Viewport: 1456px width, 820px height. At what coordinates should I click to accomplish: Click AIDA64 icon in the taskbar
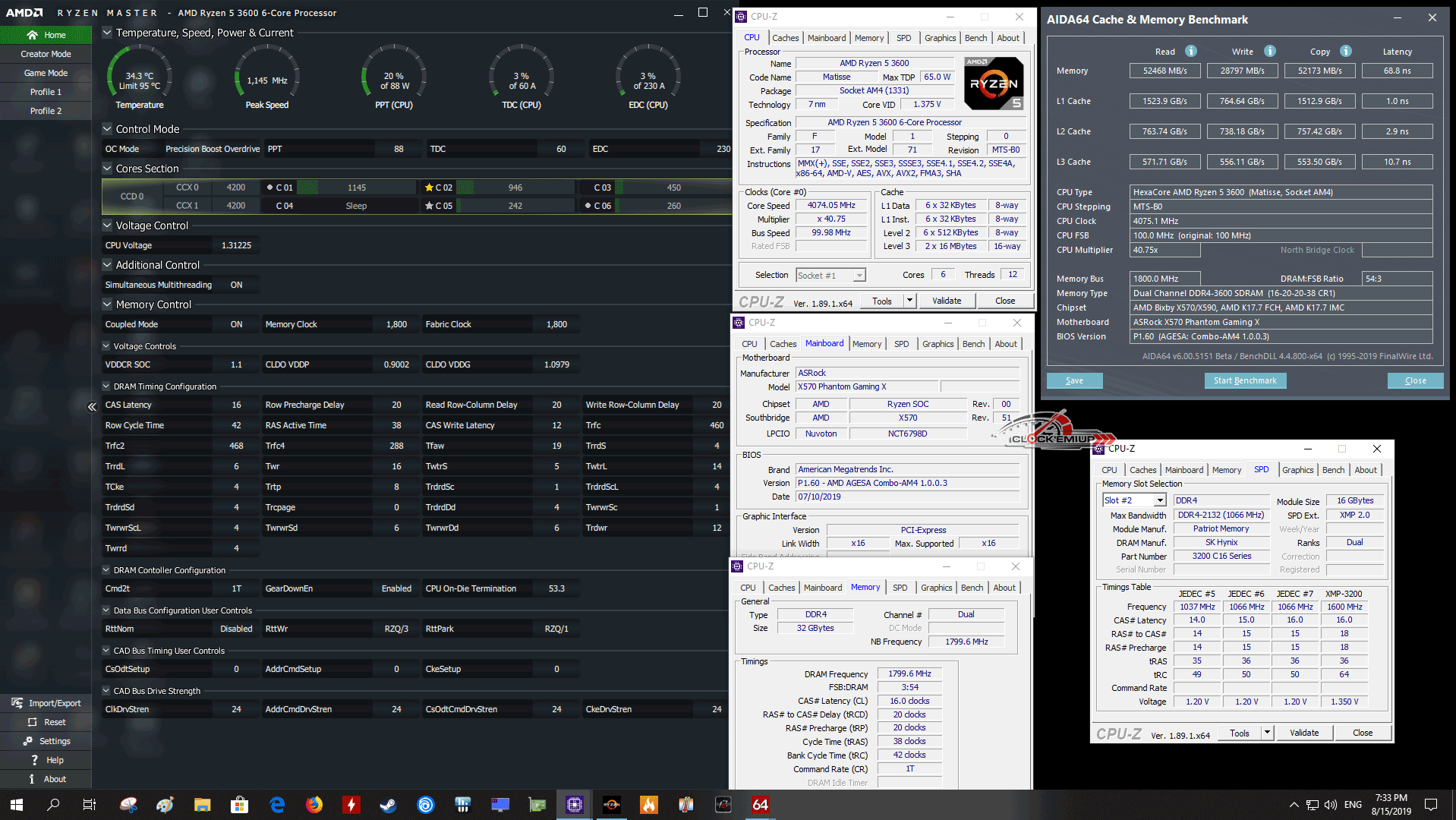point(760,805)
